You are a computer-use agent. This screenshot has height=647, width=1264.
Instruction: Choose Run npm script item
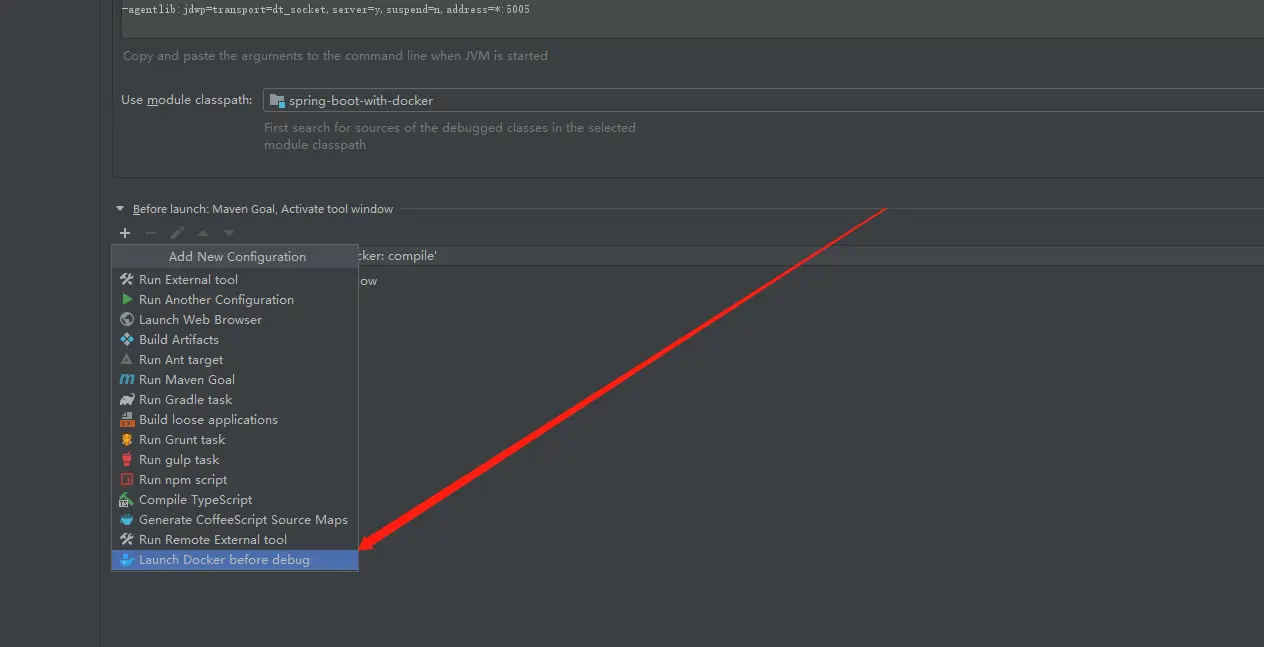[x=235, y=480]
